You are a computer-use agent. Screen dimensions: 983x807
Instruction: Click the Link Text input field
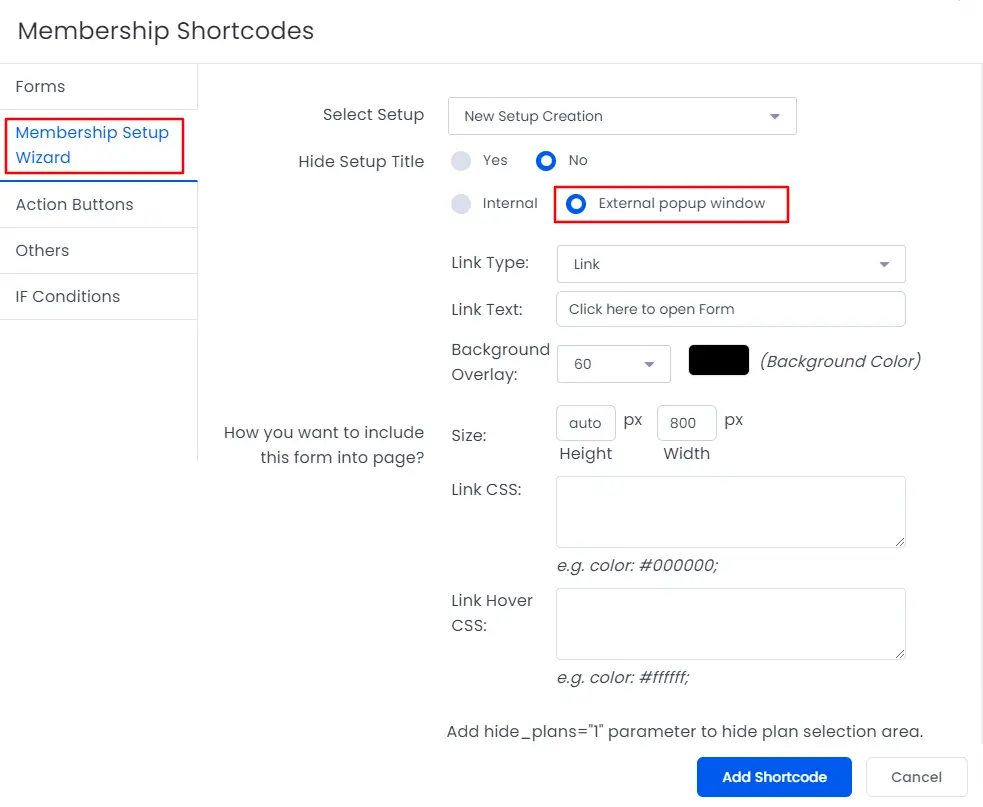pos(731,309)
